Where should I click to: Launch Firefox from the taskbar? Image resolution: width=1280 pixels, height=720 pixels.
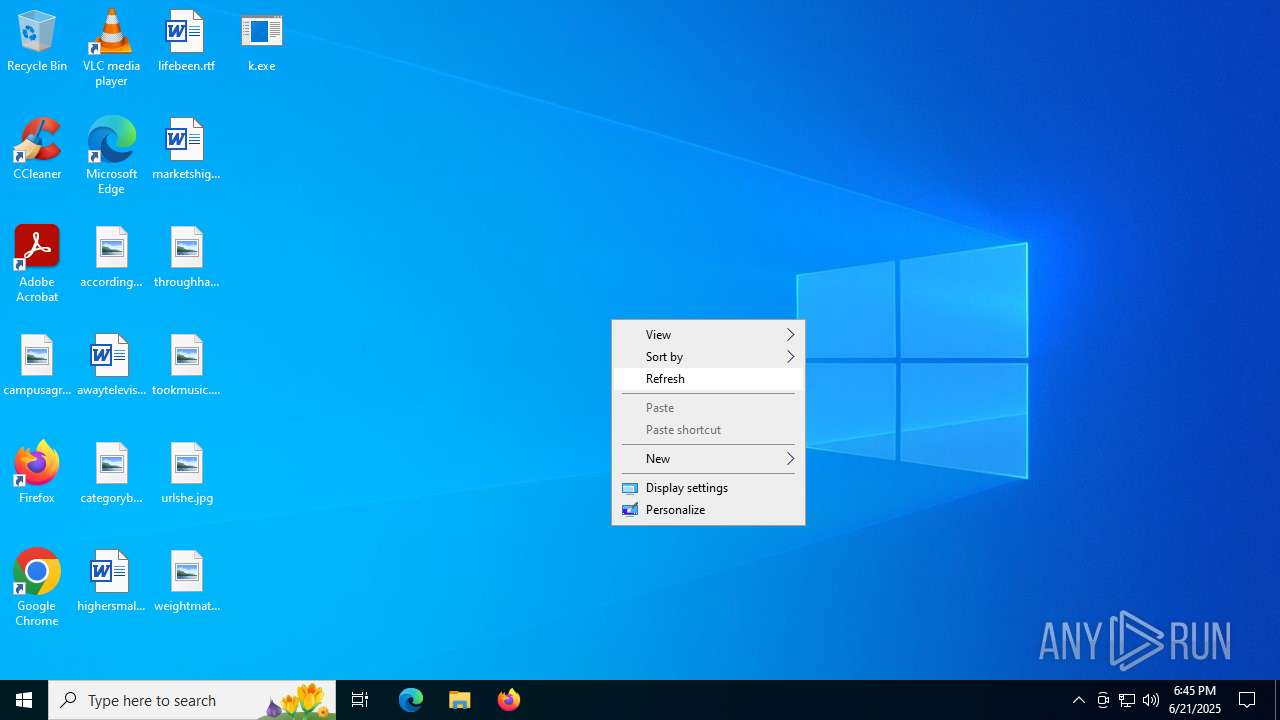tap(509, 700)
